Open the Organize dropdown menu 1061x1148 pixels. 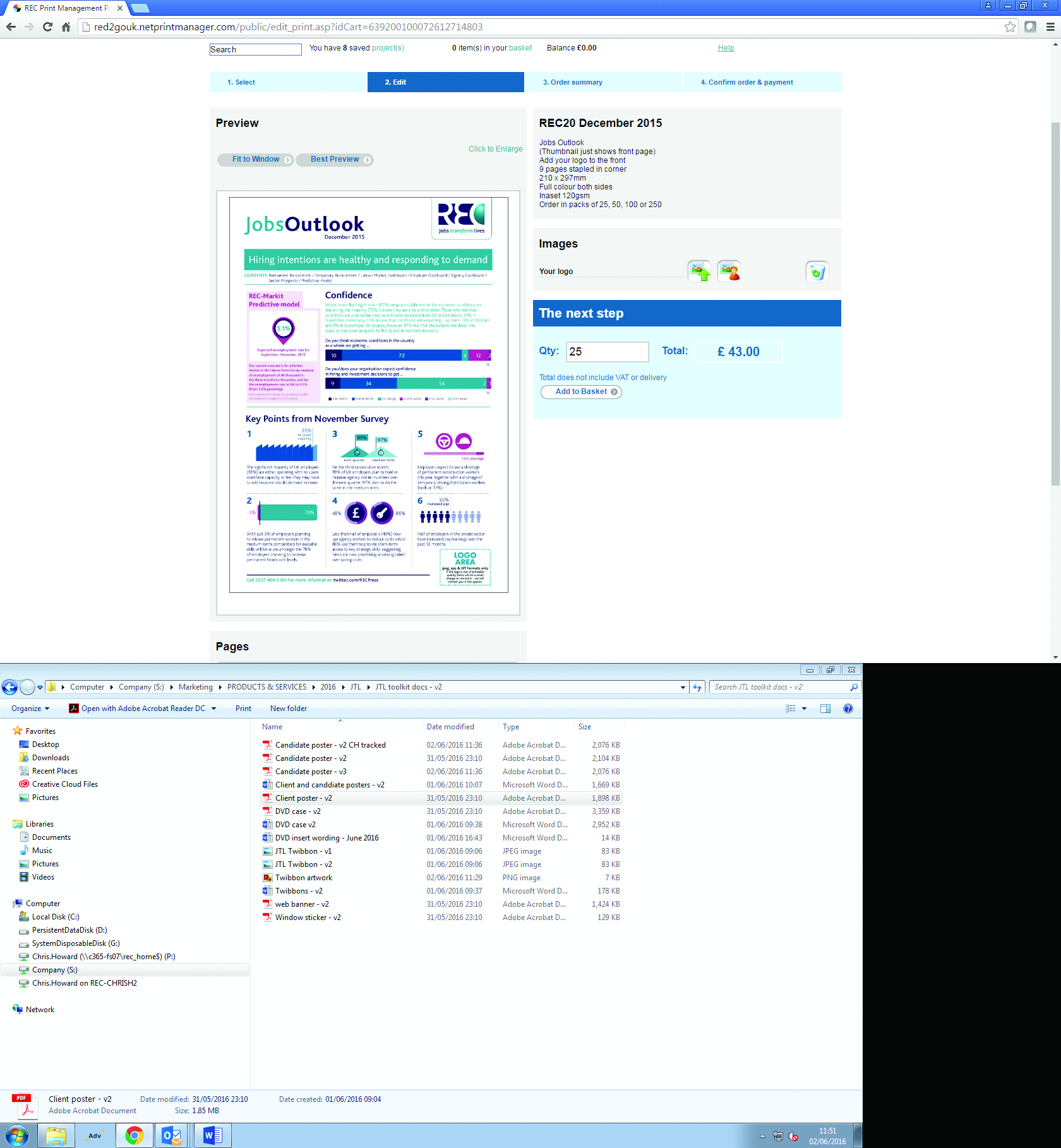pos(30,709)
